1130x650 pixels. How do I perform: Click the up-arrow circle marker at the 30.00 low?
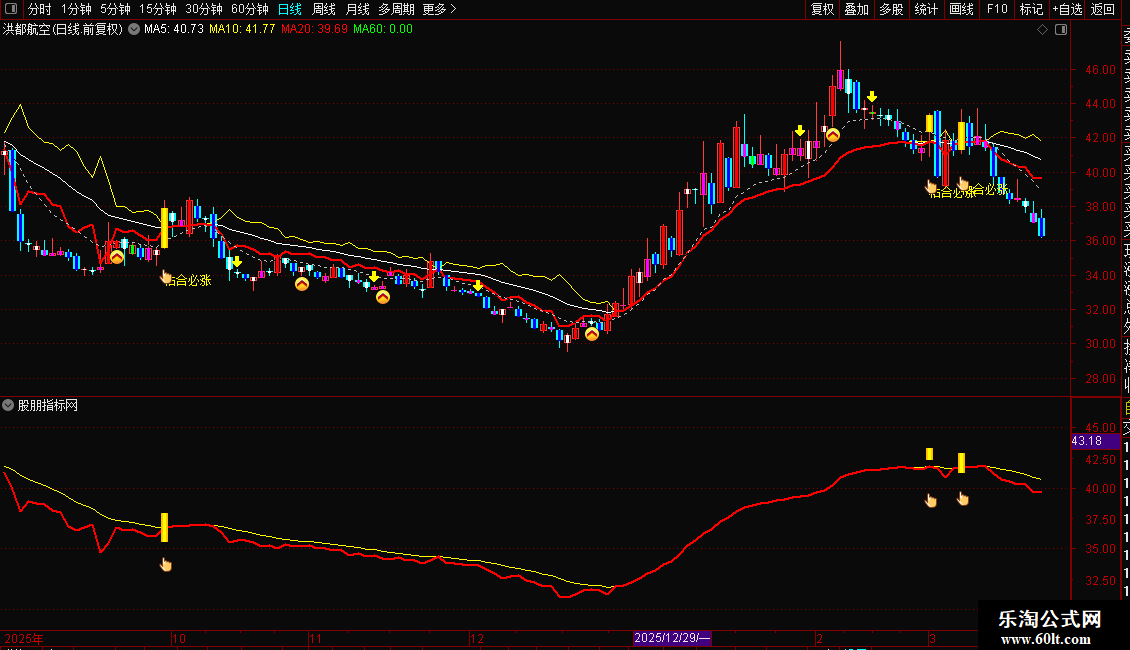[x=592, y=334]
